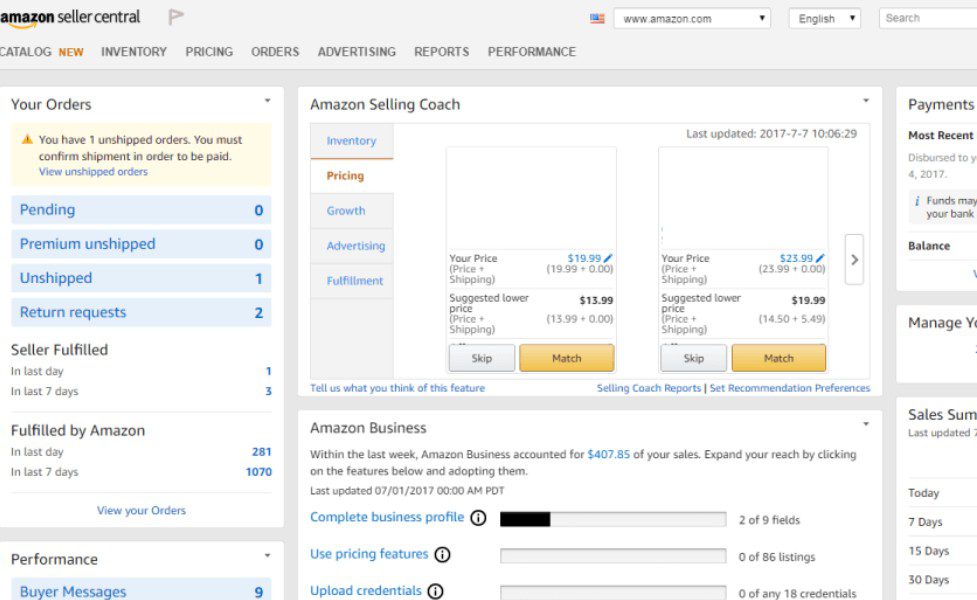Screen dimensions: 977x600
Task: Edit the $19.99 price pencil icon
Action: [609, 258]
